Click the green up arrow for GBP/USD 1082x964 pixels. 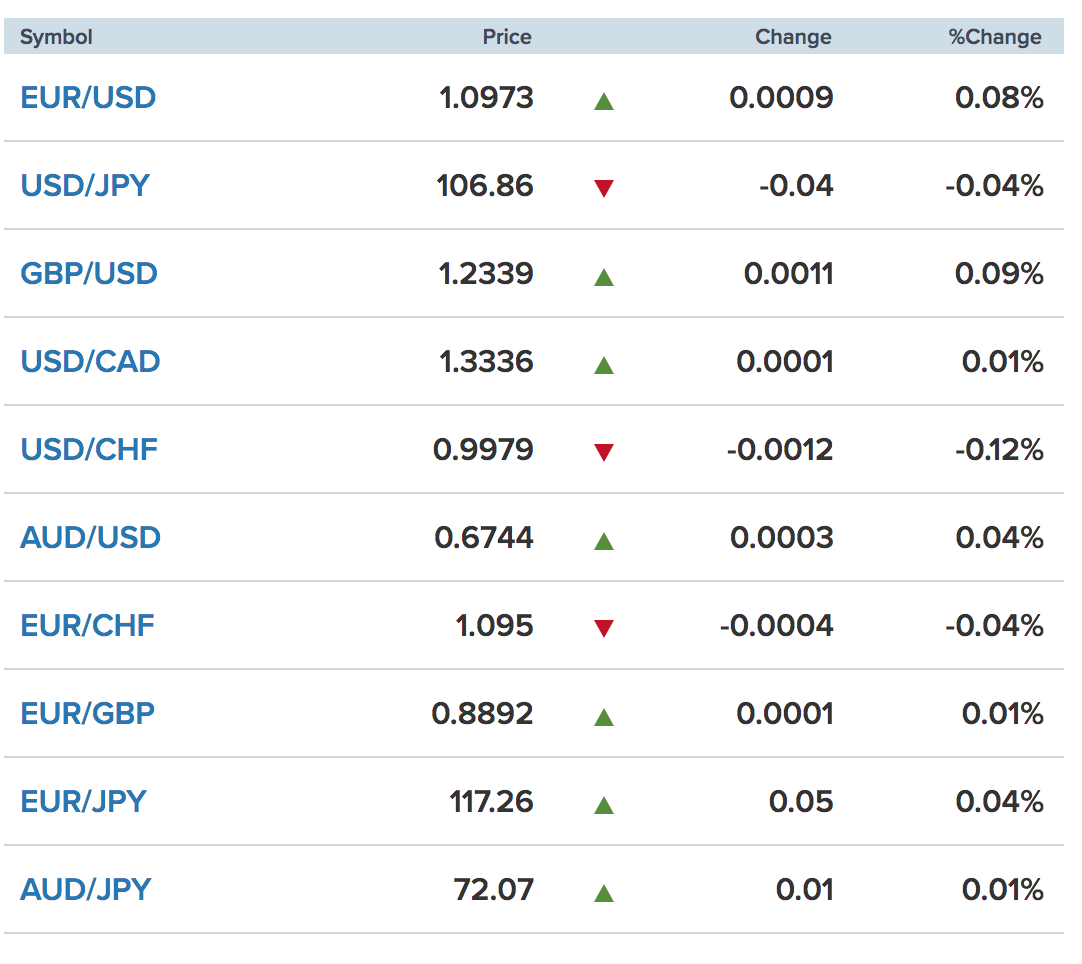(604, 277)
